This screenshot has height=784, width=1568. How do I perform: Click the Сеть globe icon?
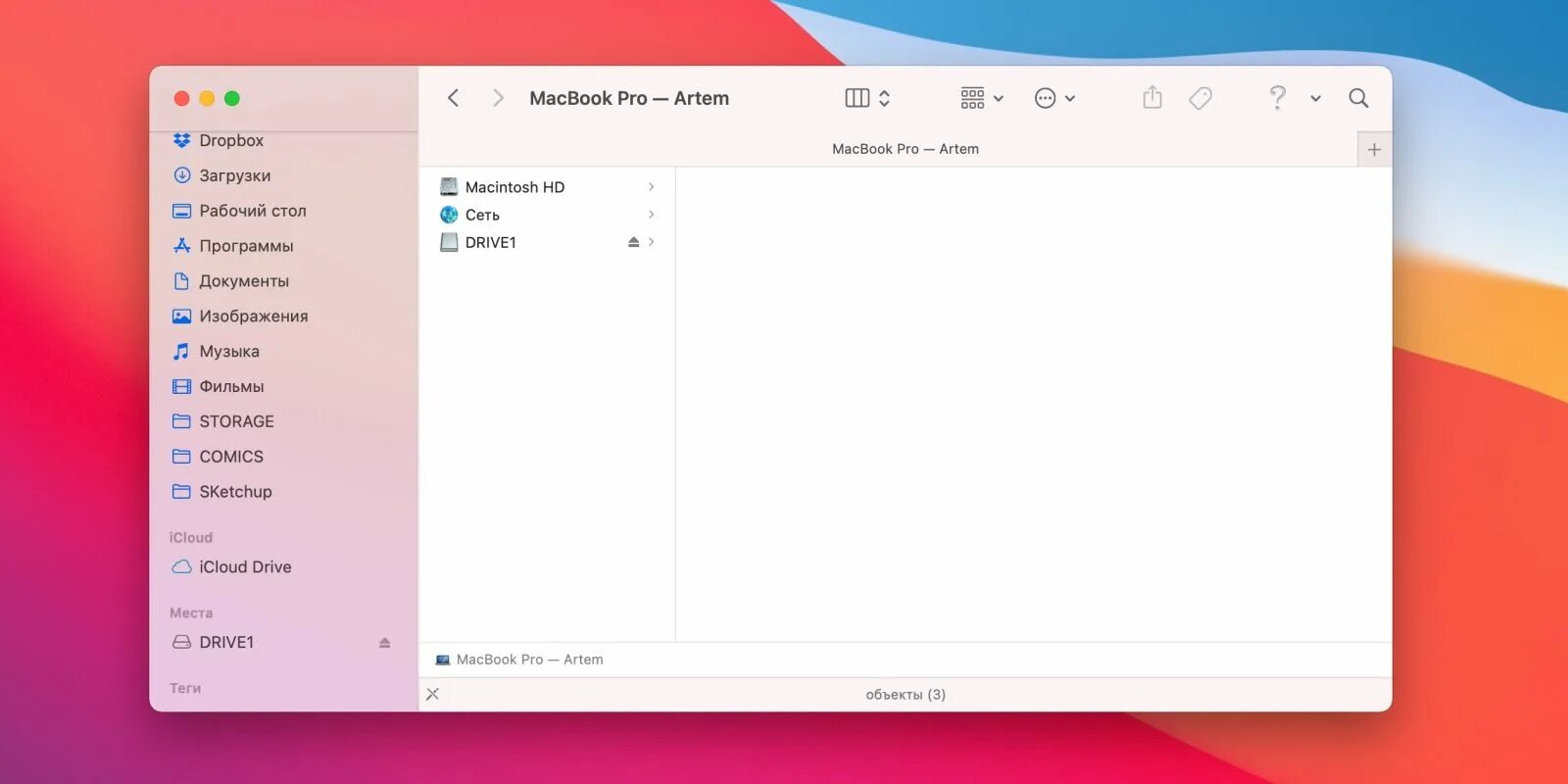449,215
